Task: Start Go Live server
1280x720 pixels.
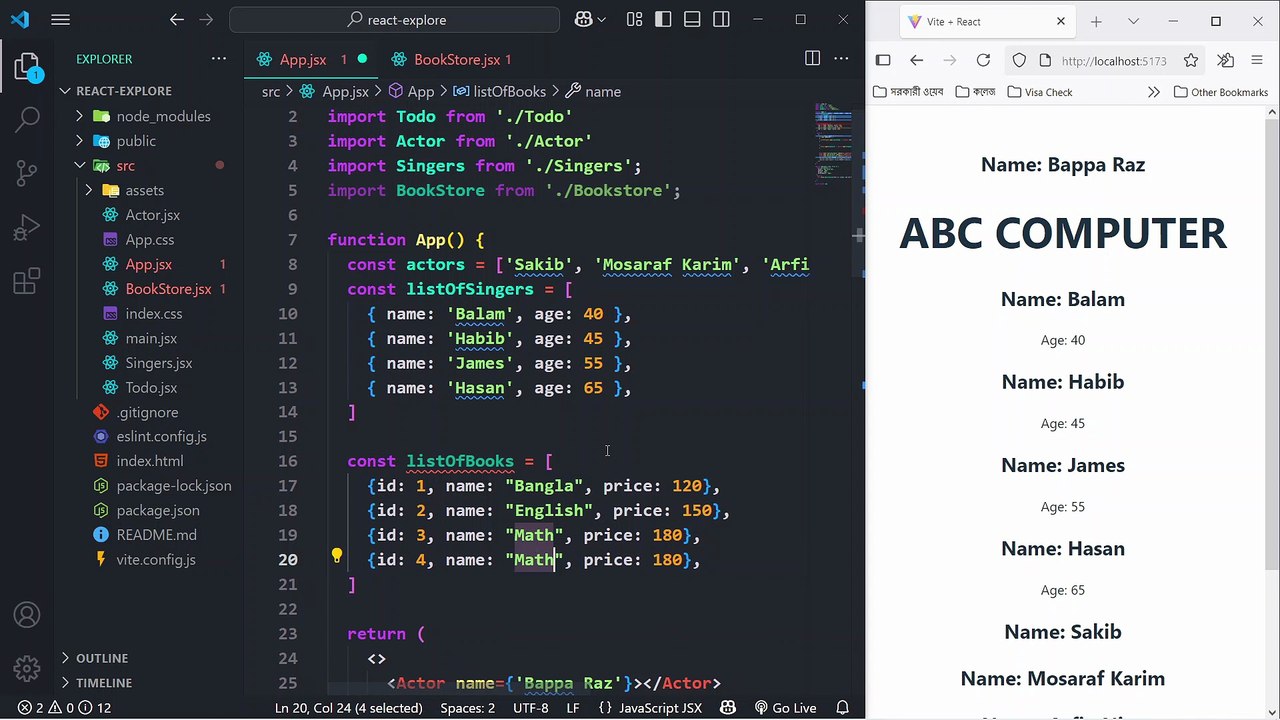Action: click(x=785, y=708)
